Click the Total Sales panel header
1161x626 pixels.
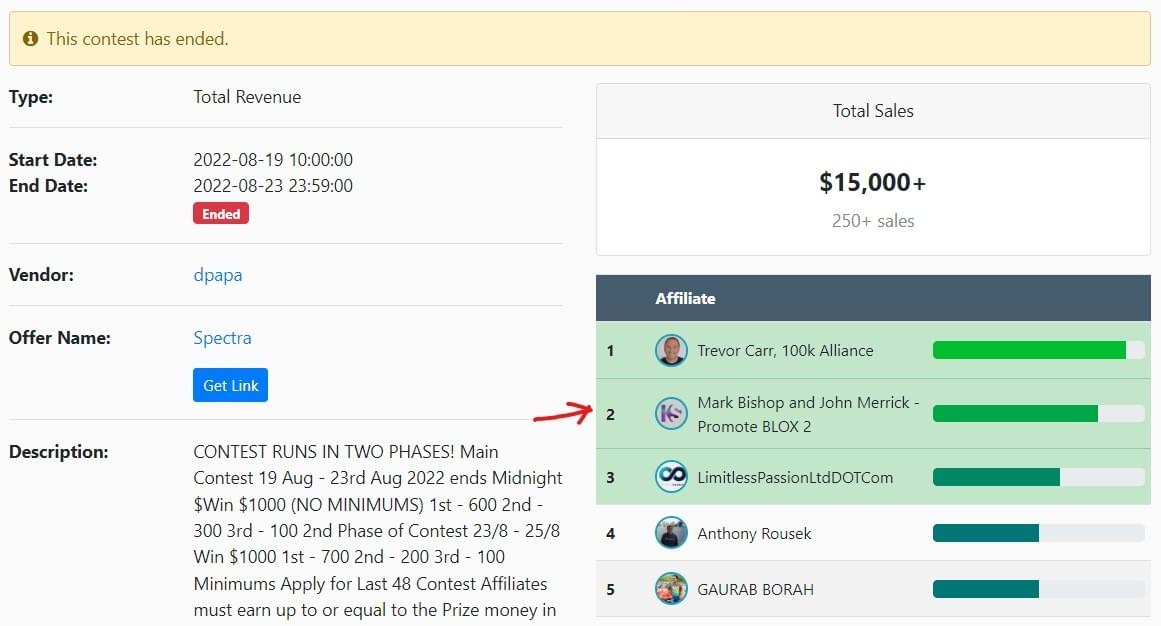click(873, 111)
